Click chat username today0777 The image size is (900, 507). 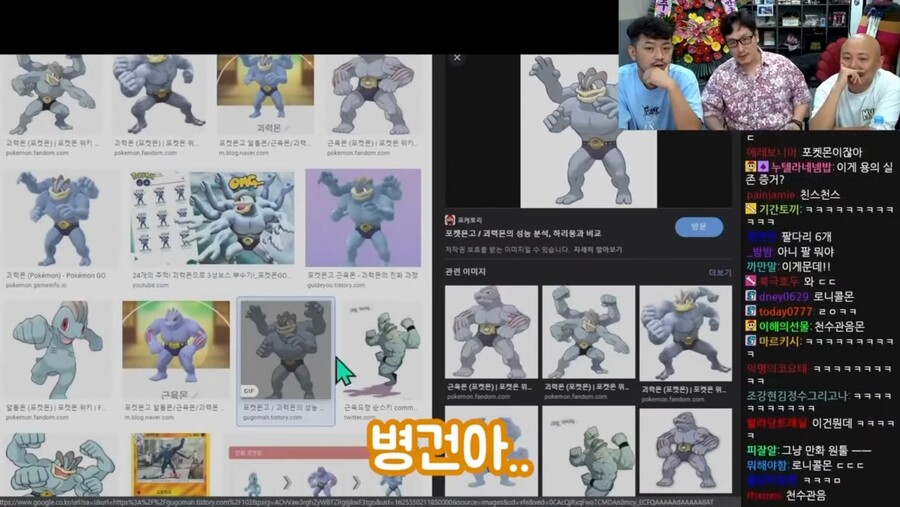785,311
